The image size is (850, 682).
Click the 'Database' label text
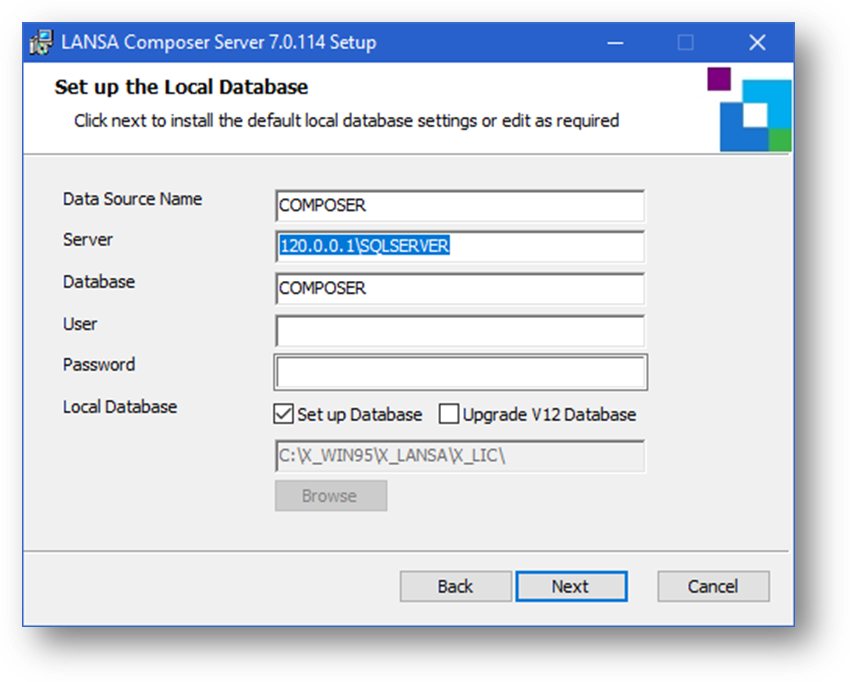99,282
